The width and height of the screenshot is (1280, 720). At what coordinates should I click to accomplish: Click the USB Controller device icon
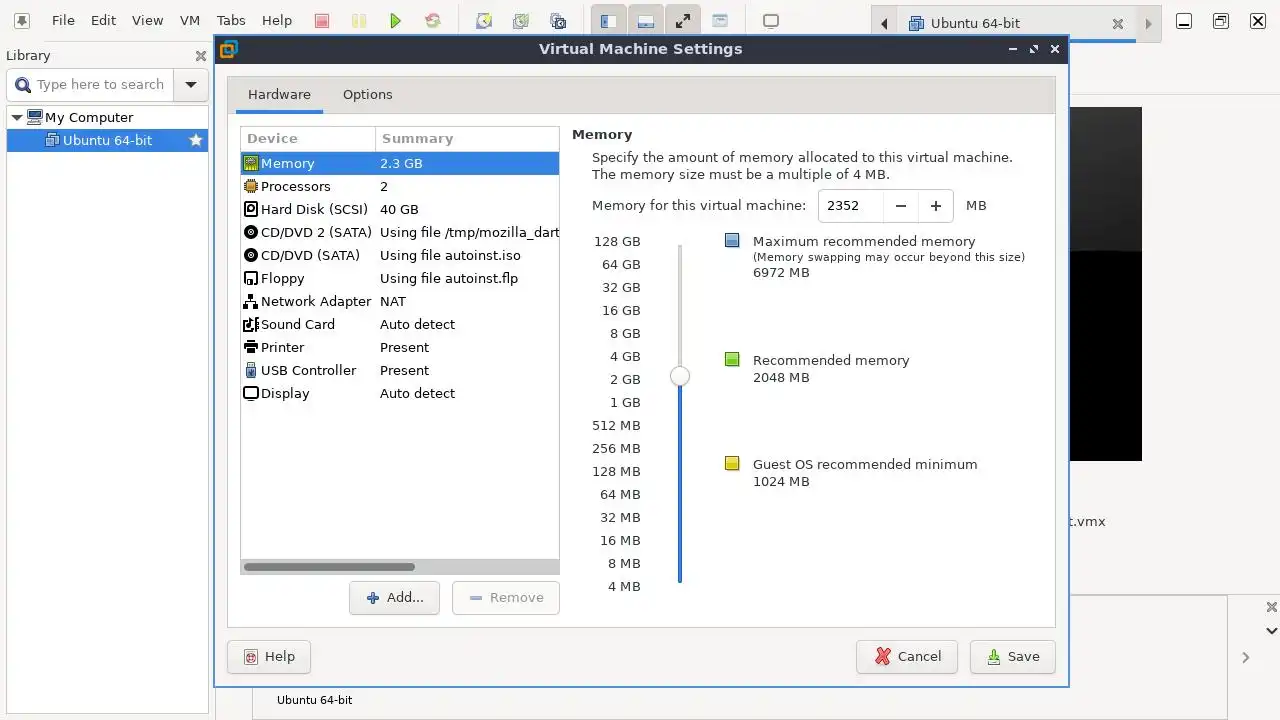[251, 370]
